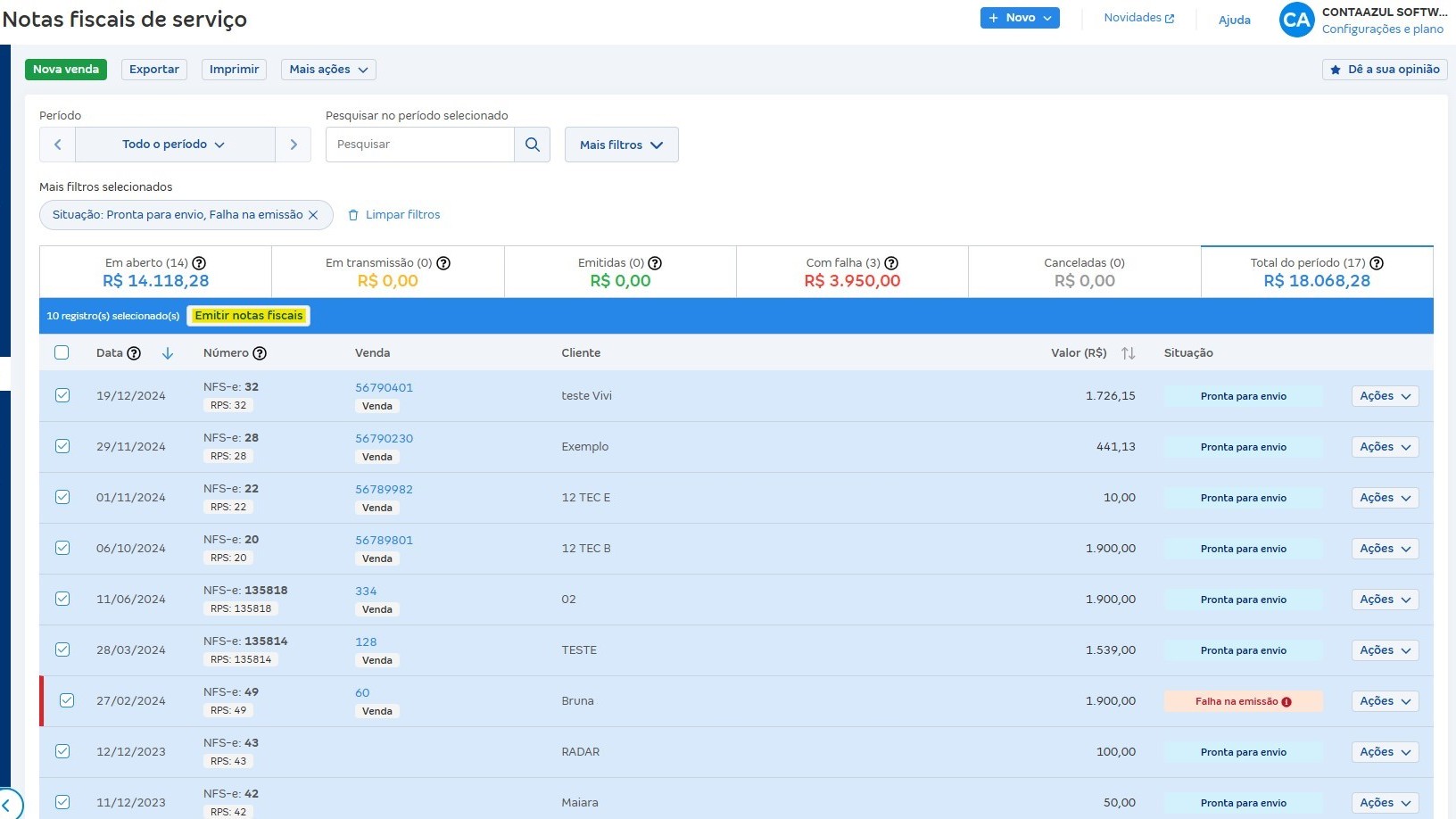Click the error icon on Falha na emissão
This screenshot has height=819, width=1456.
click(x=1286, y=702)
